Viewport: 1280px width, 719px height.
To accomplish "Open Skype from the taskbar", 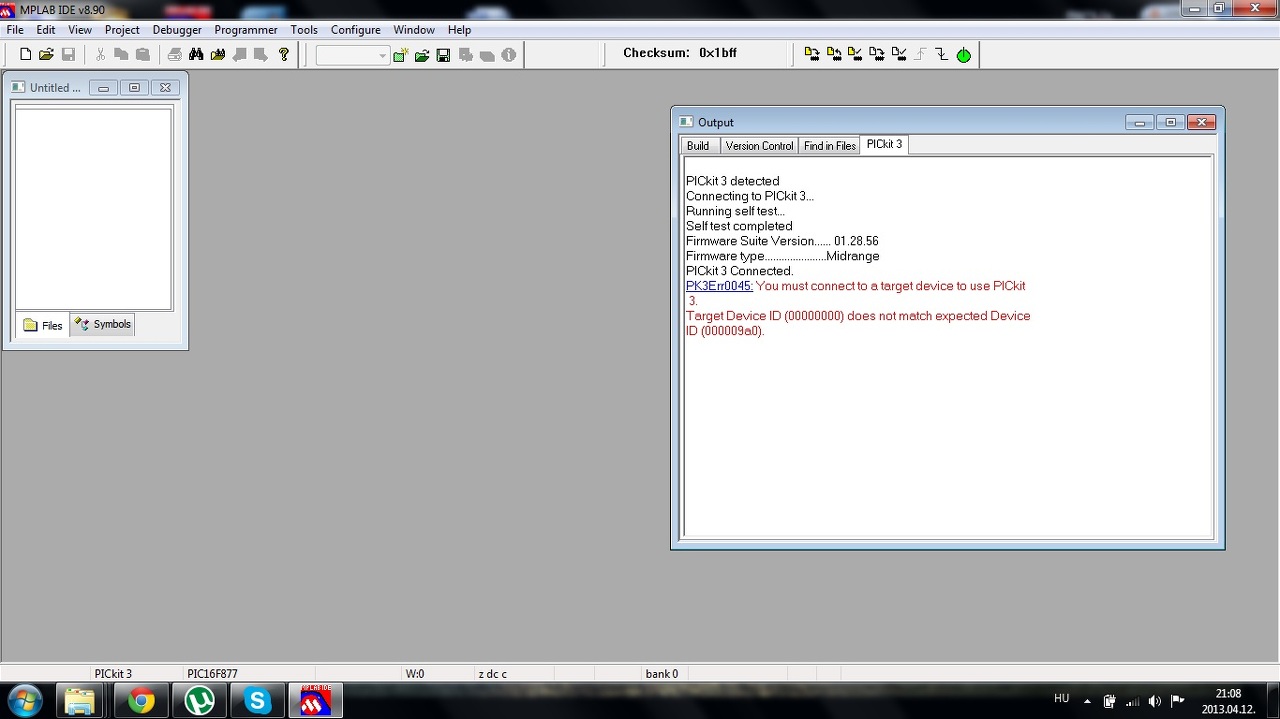I will [x=258, y=701].
